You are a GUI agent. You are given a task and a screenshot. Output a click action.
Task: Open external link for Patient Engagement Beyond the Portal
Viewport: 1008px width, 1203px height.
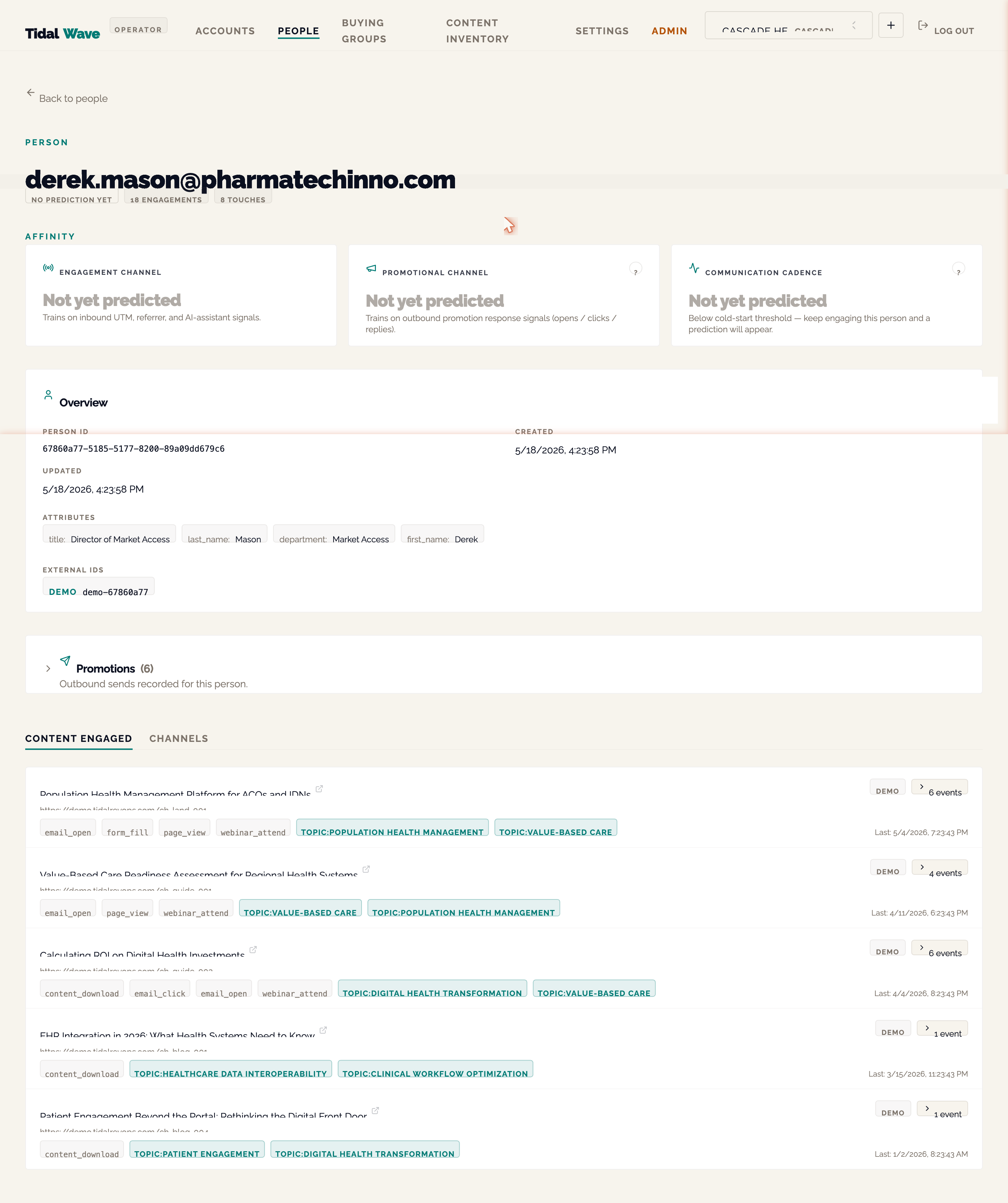pyautogui.click(x=375, y=1110)
